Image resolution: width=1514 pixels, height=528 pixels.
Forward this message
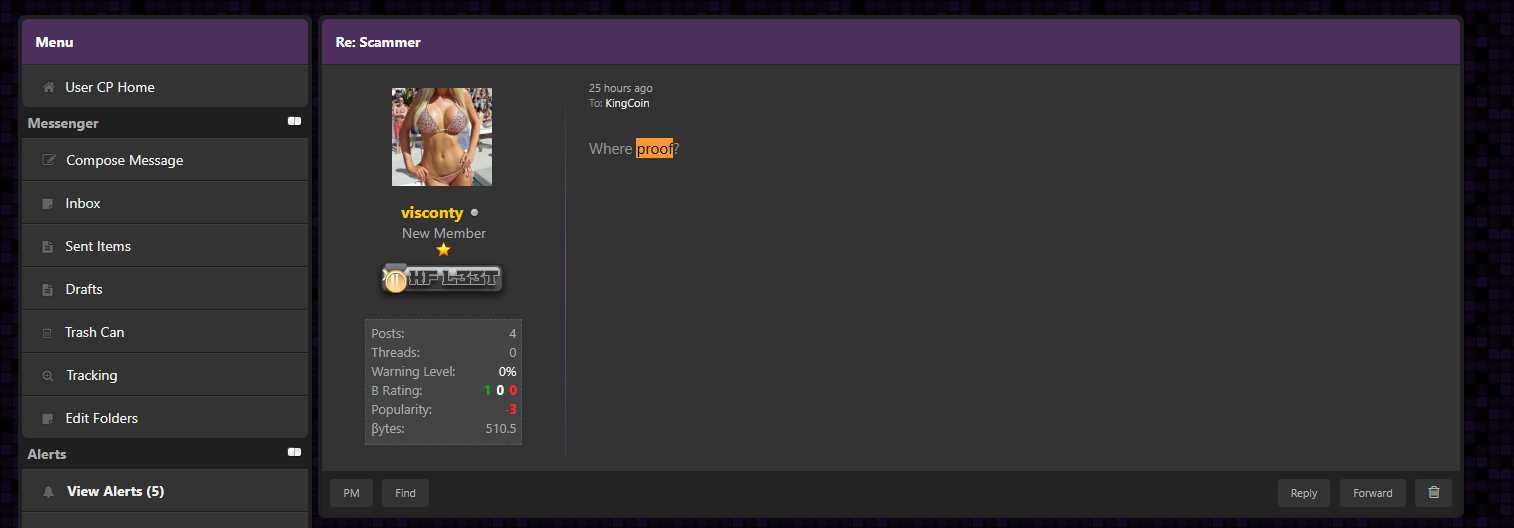[x=1373, y=493]
